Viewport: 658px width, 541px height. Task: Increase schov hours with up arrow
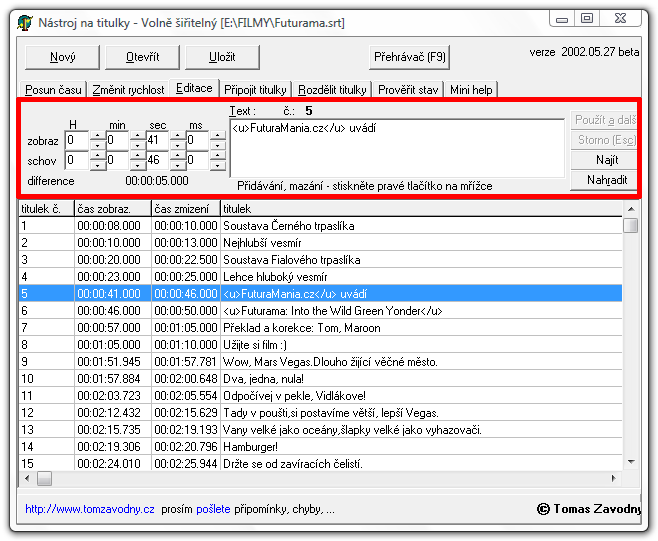point(97,156)
